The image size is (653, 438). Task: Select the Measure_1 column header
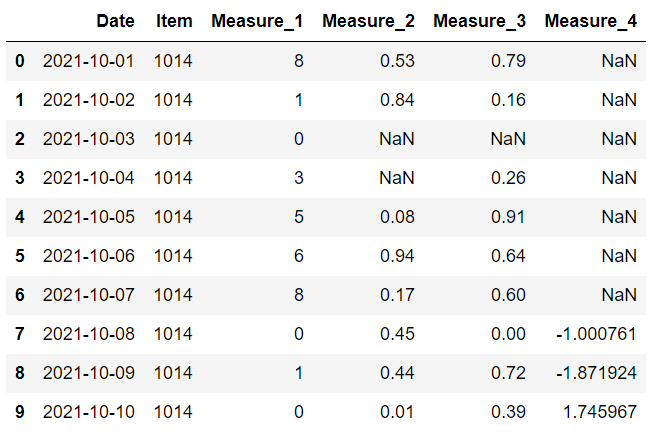click(258, 21)
